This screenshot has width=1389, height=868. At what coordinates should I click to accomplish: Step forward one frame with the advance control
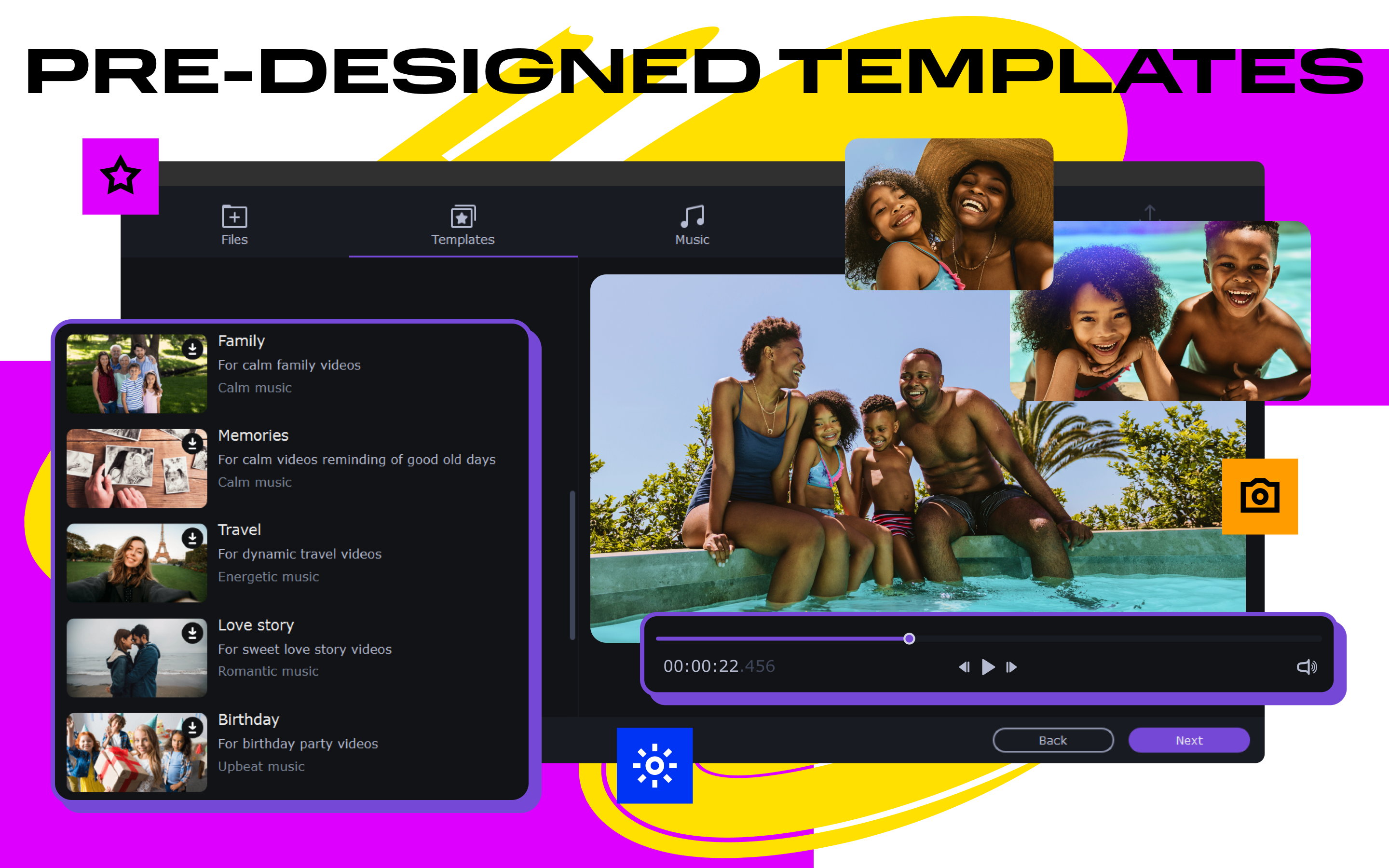click(1011, 667)
